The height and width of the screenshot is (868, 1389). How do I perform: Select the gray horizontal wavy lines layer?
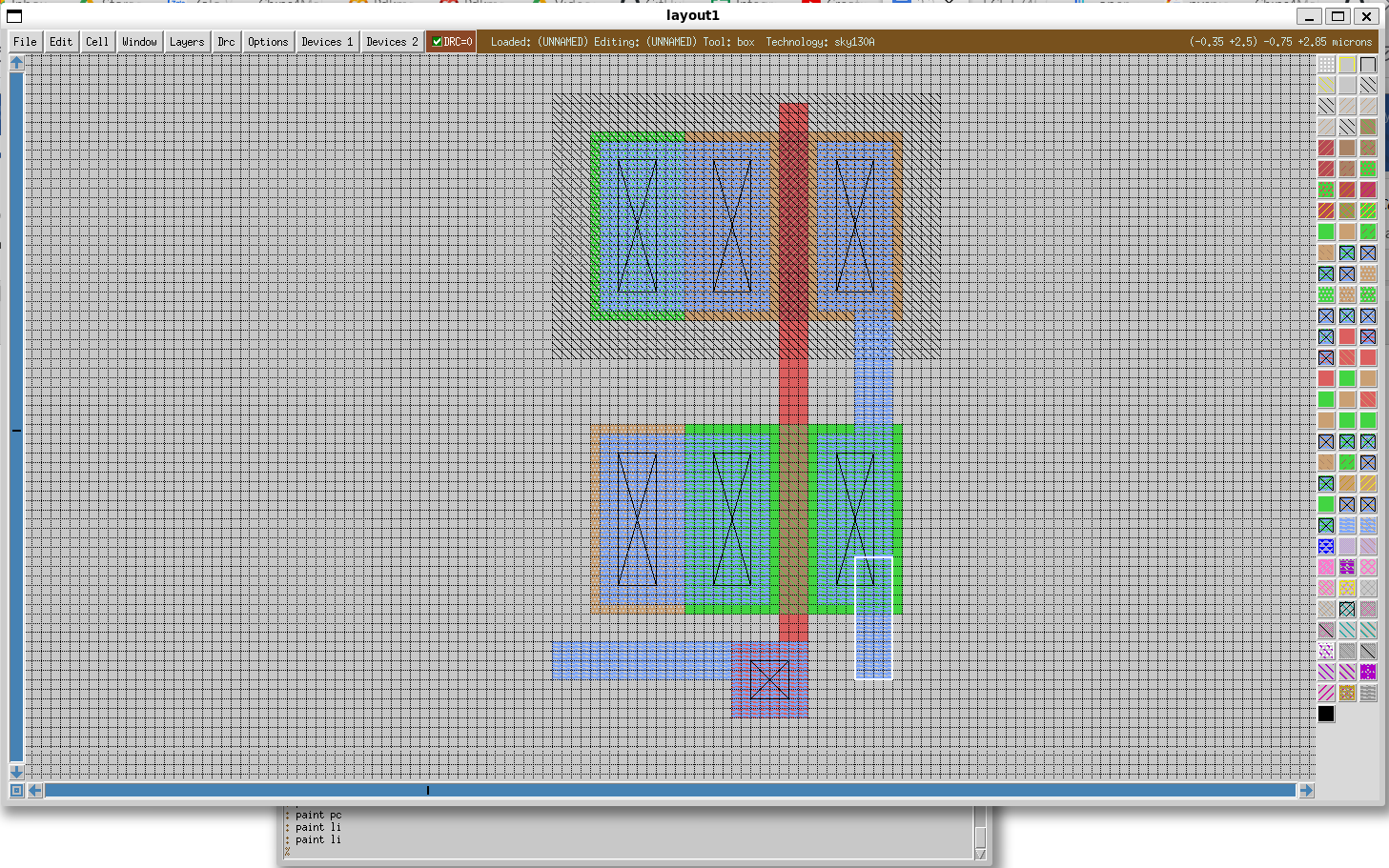pyautogui.click(x=1368, y=693)
